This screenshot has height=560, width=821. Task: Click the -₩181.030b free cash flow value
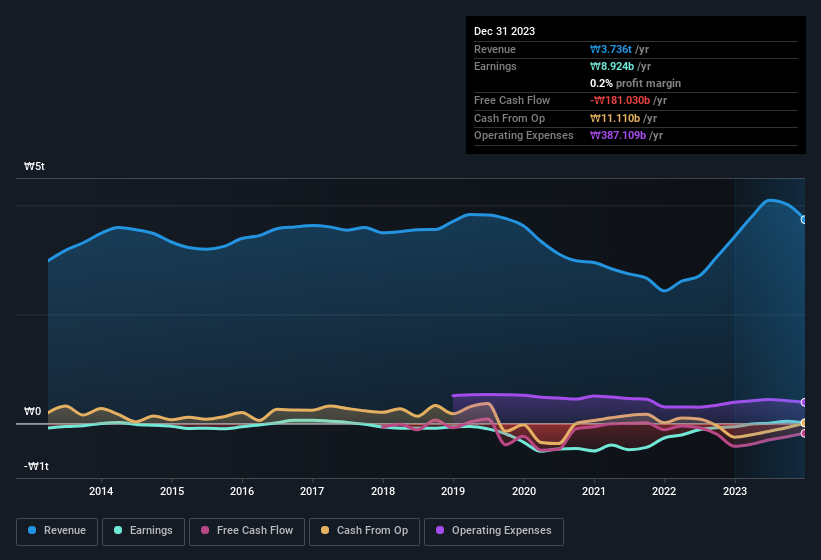pyautogui.click(x=620, y=100)
